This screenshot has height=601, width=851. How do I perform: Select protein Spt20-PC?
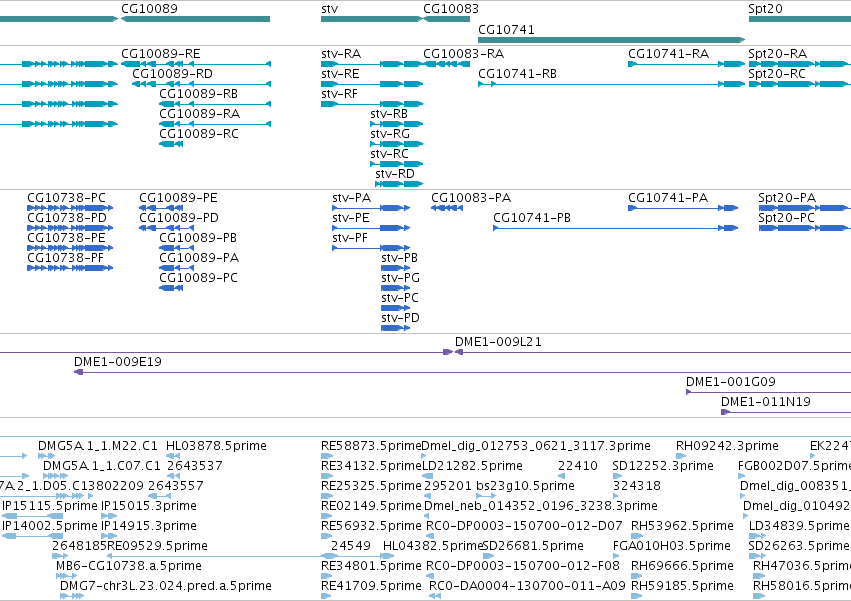pyautogui.click(x=804, y=228)
